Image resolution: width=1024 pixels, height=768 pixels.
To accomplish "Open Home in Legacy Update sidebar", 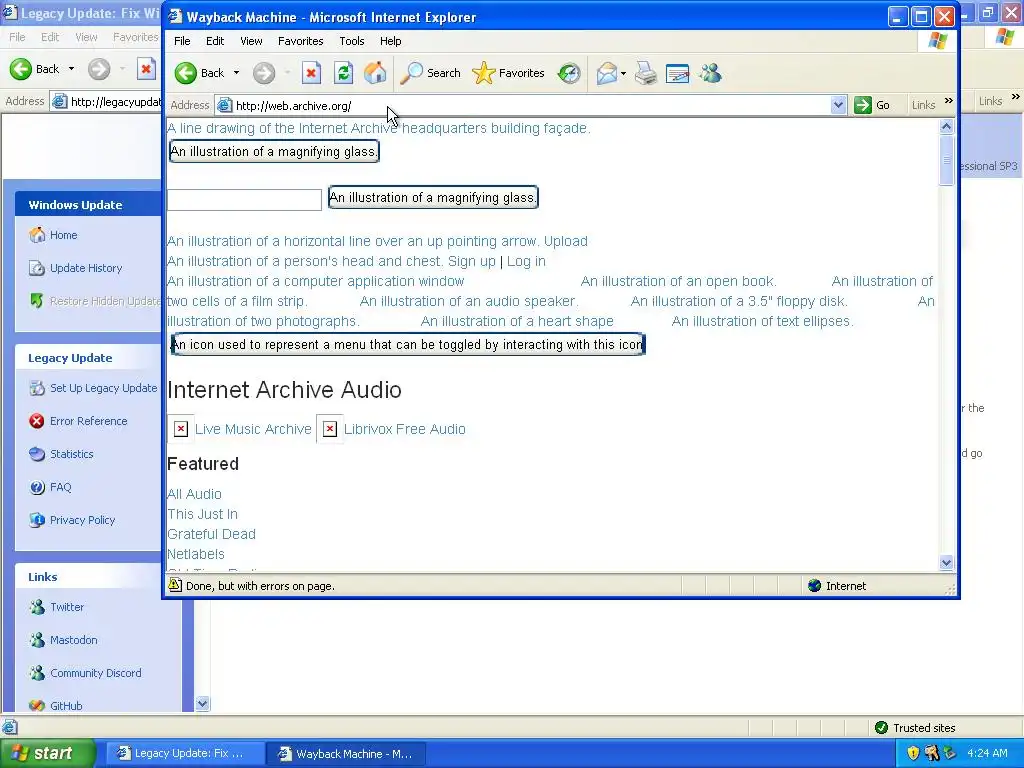I will coord(63,235).
